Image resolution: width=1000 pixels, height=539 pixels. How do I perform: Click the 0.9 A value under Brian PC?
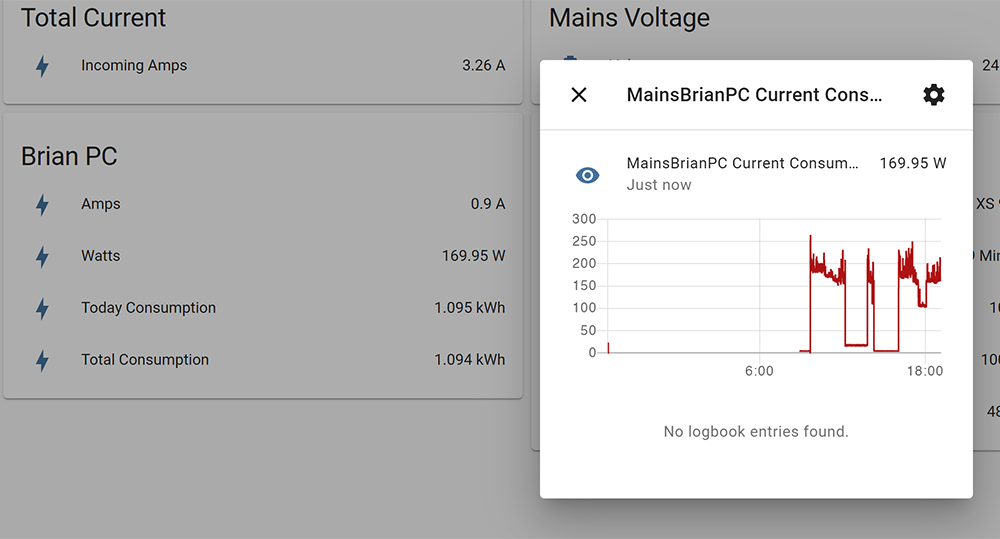coord(487,204)
